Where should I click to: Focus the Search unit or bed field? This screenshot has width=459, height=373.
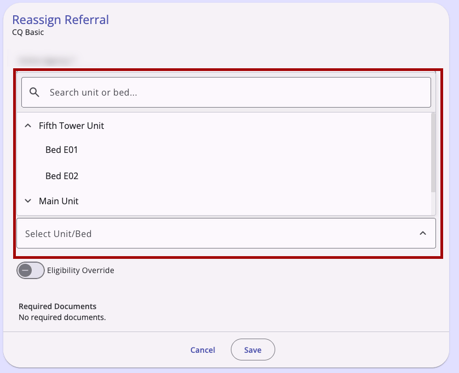[226, 92]
